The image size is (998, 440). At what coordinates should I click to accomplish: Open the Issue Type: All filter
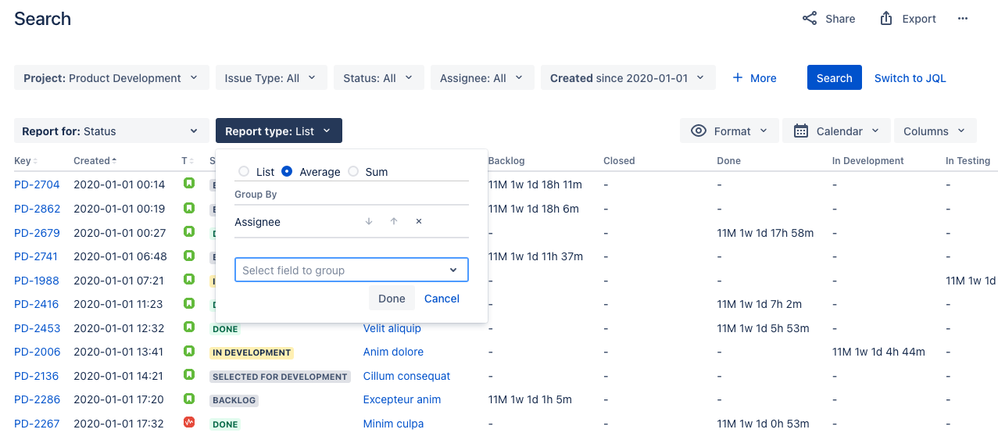pos(271,78)
